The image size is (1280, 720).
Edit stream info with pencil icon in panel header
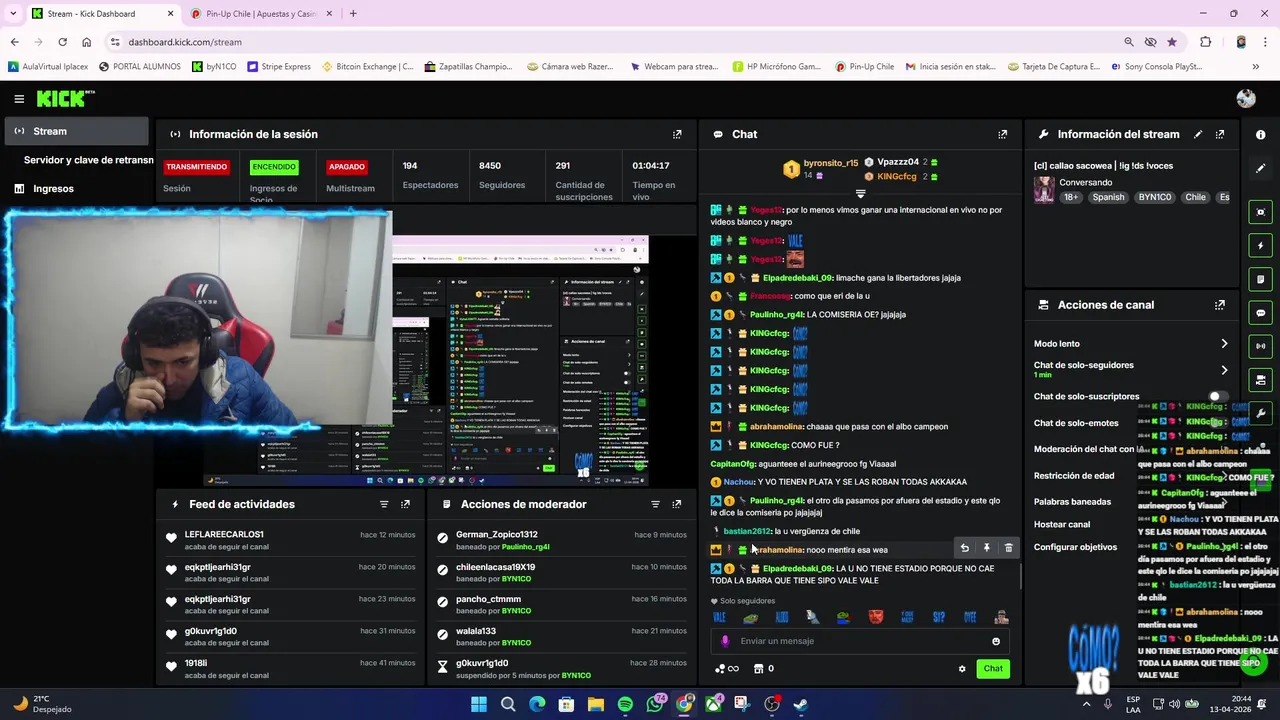pos(1198,134)
